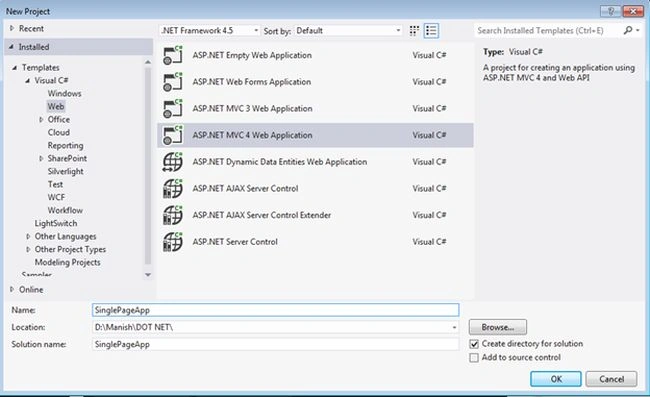Switch to medium icons list view
This screenshot has width=650, height=397.
pos(431,31)
